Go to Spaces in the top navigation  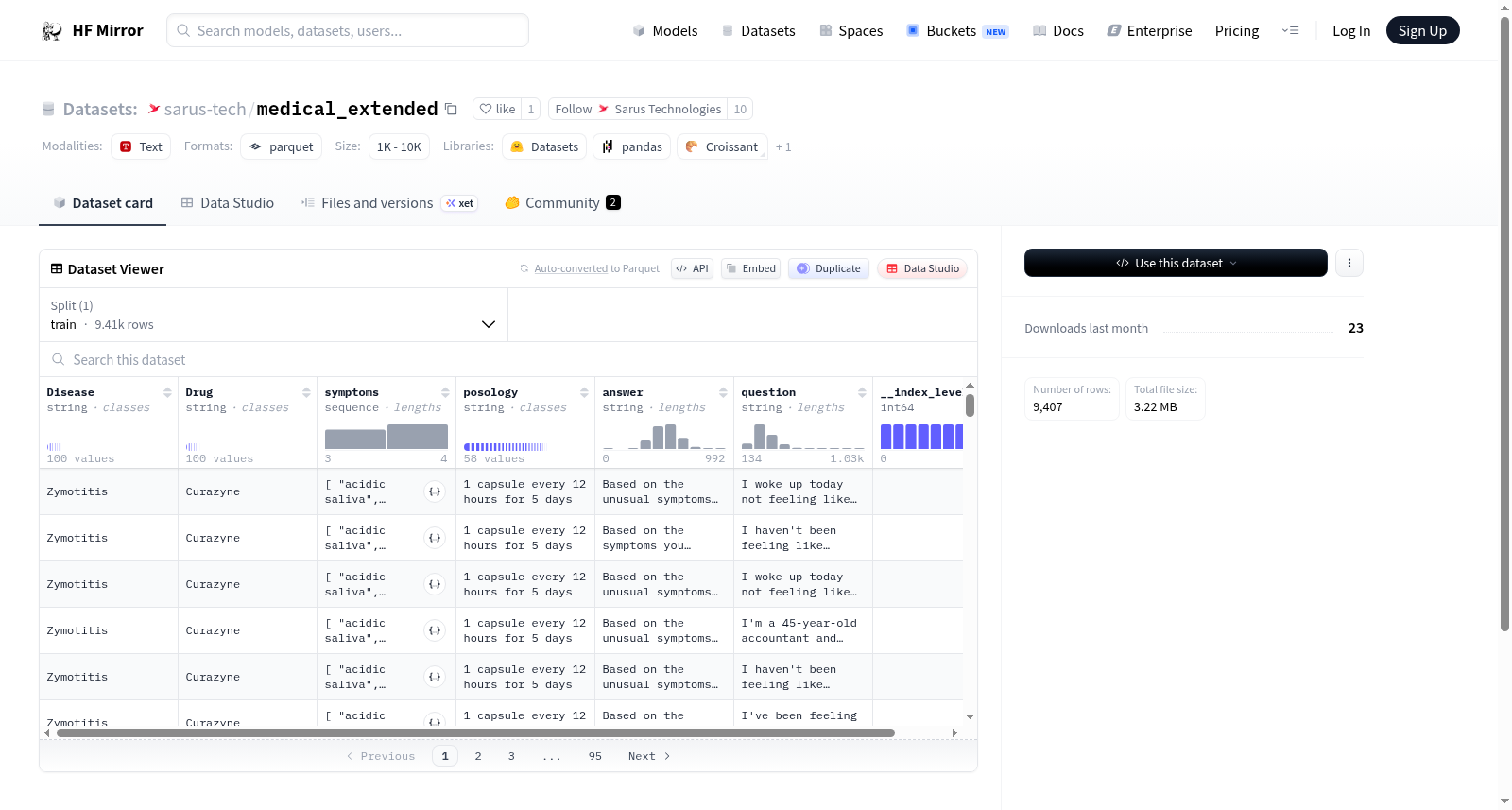[x=850, y=30]
